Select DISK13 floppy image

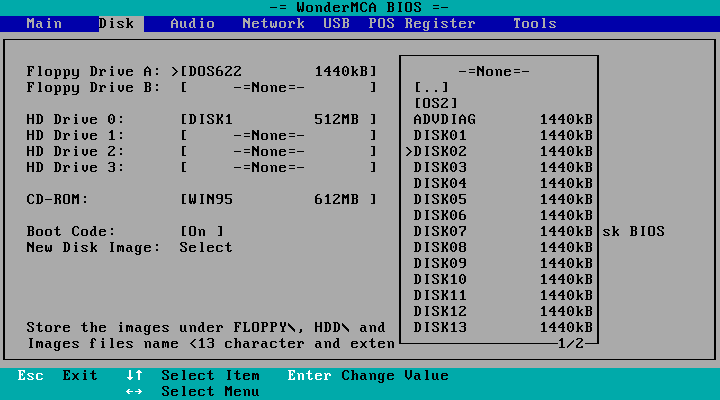coord(503,327)
